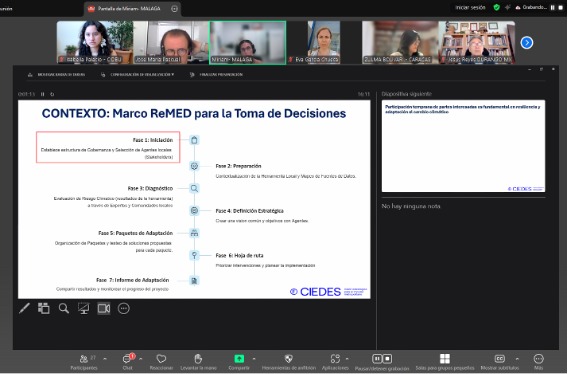Select Eva's video thumbnail
This screenshot has width=568, height=374.
click(x=324, y=42)
